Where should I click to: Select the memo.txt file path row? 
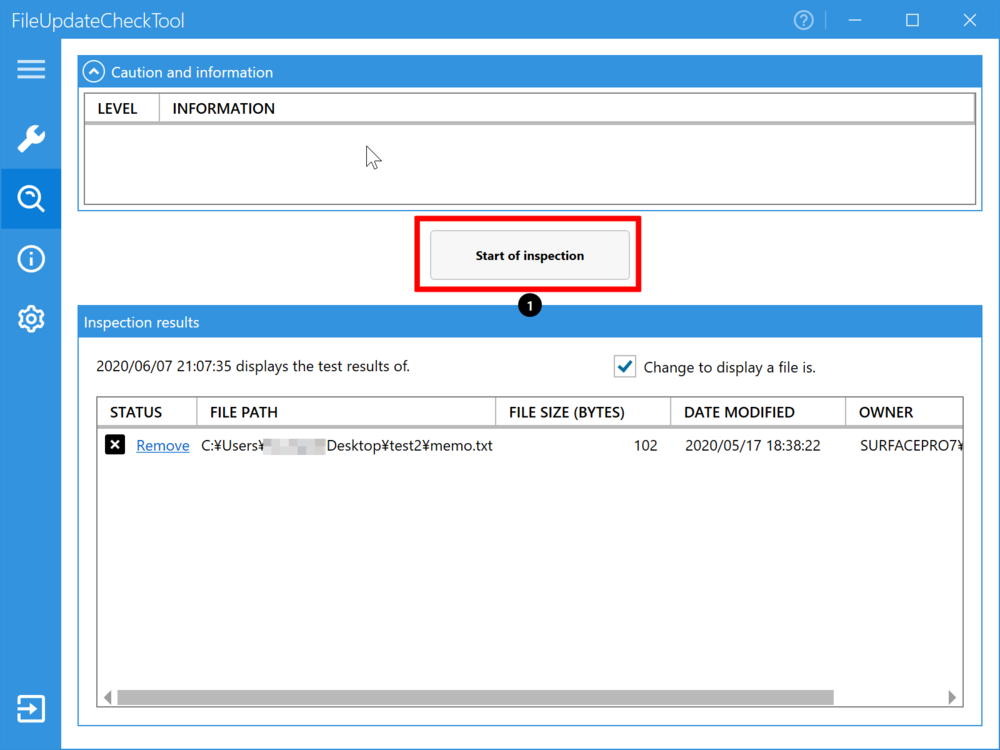[346, 446]
